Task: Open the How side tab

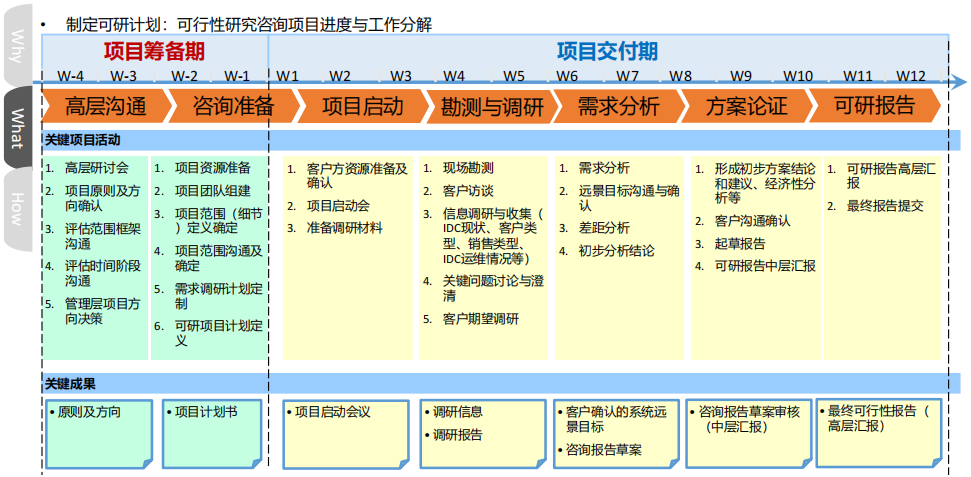Action: [x=18, y=209]
